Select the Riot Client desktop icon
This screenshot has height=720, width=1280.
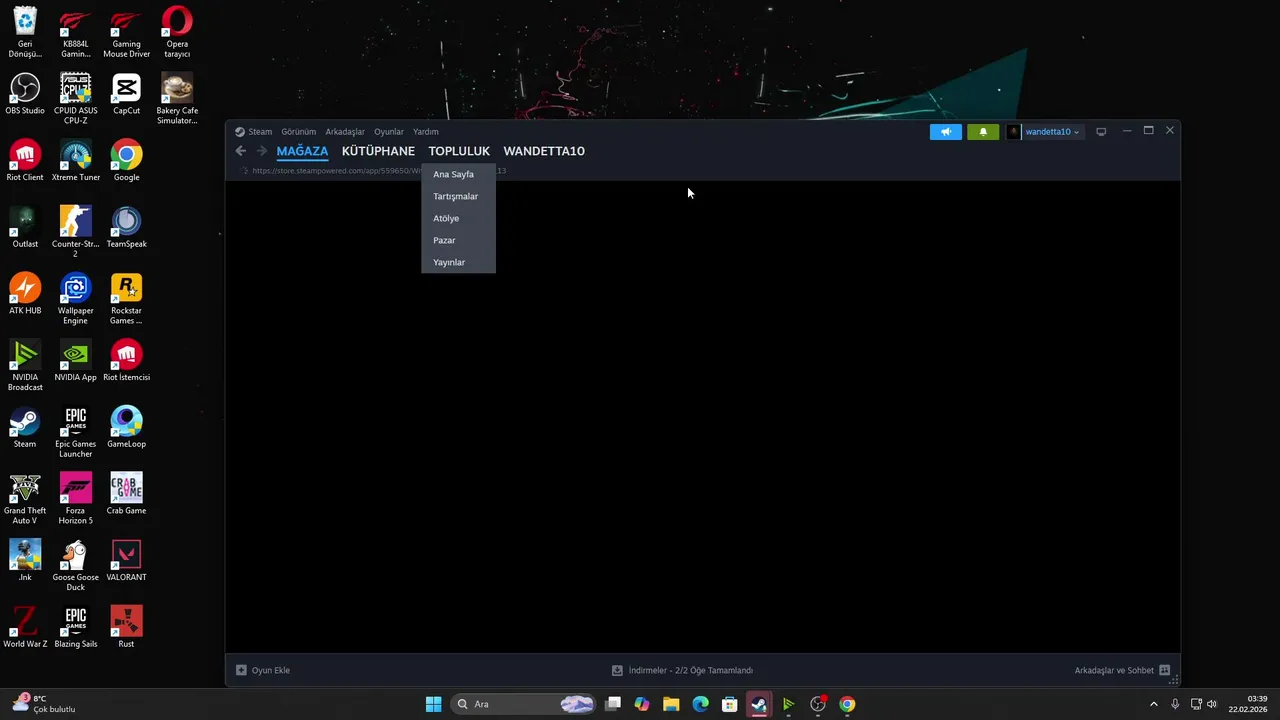pos(25,161)
